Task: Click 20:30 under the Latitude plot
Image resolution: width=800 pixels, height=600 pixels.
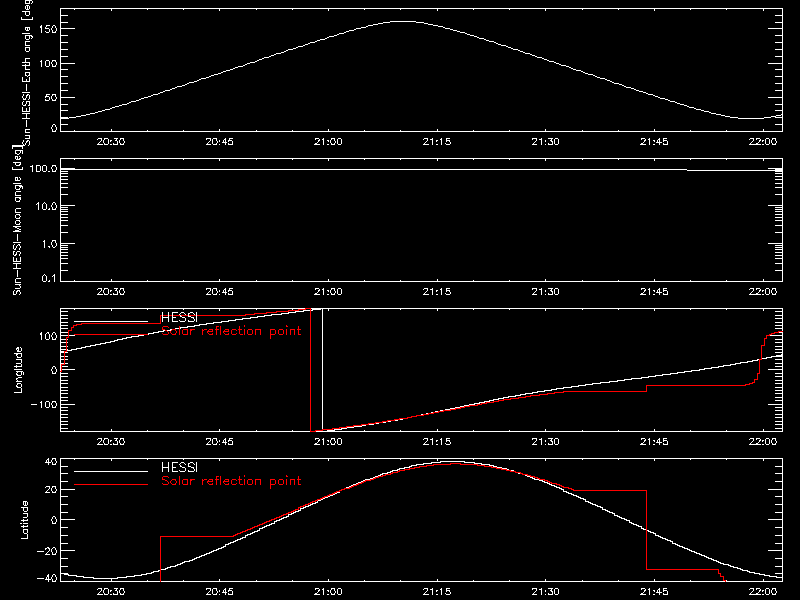Action: pos(111,591)
